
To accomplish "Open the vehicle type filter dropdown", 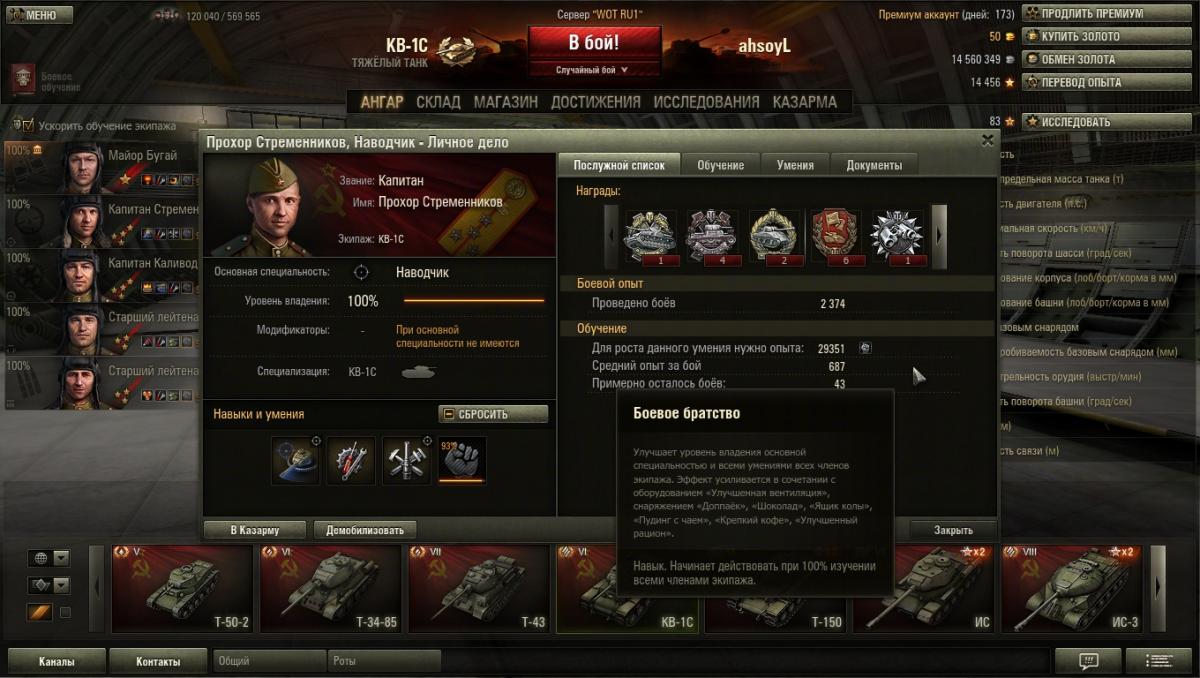I will click(x=50, y=585).
